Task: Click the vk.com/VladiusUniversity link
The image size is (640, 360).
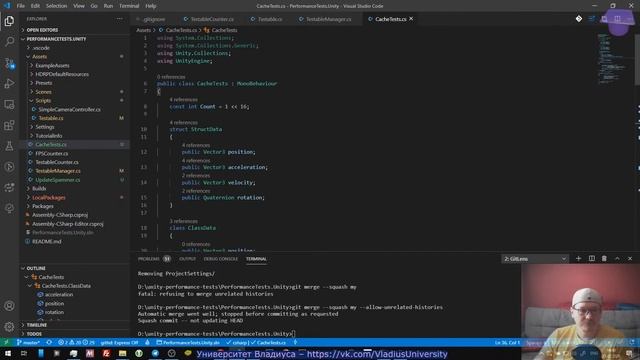Action: coord(377,354)
